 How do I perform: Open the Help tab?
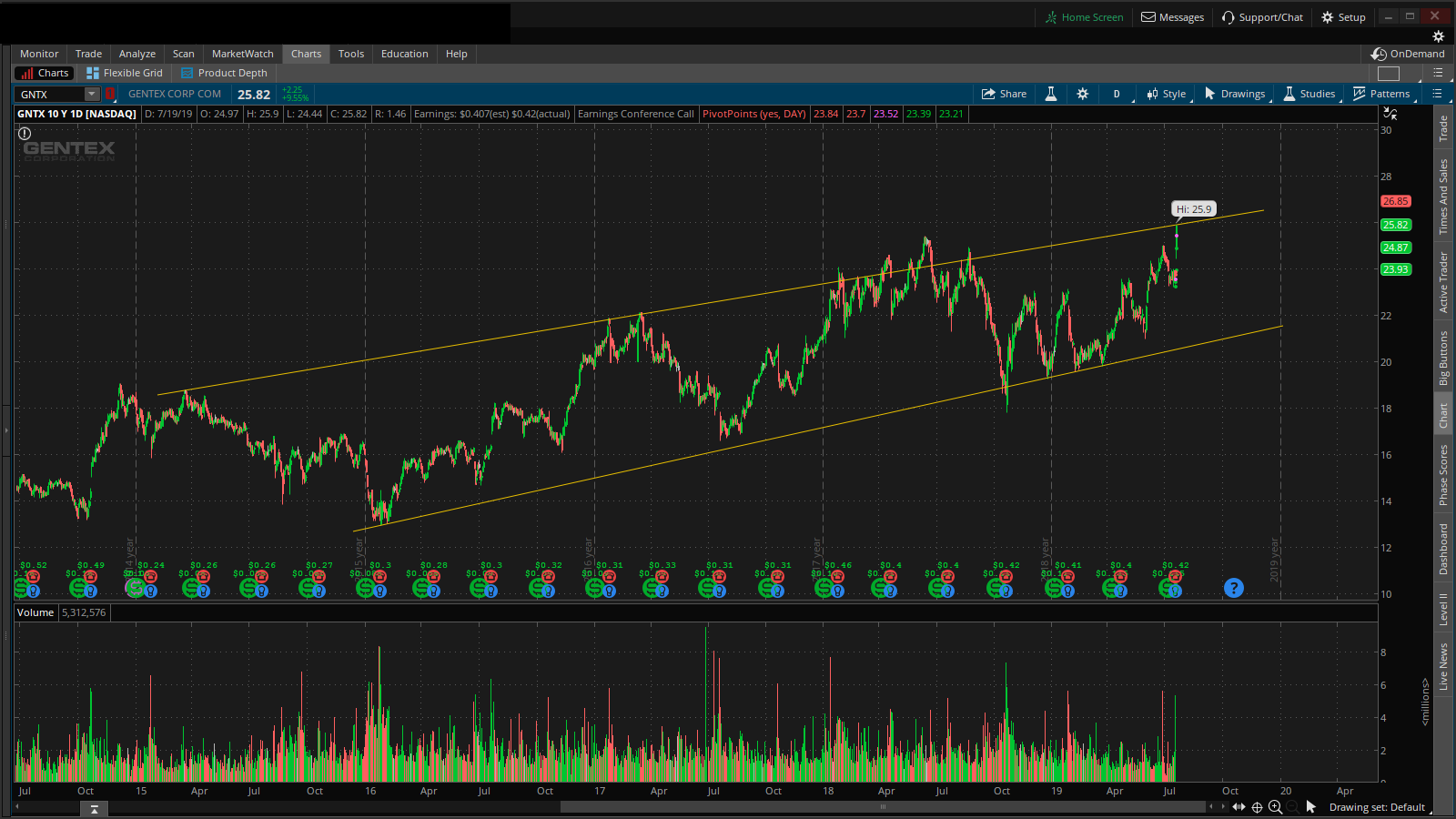pos(457,54)
